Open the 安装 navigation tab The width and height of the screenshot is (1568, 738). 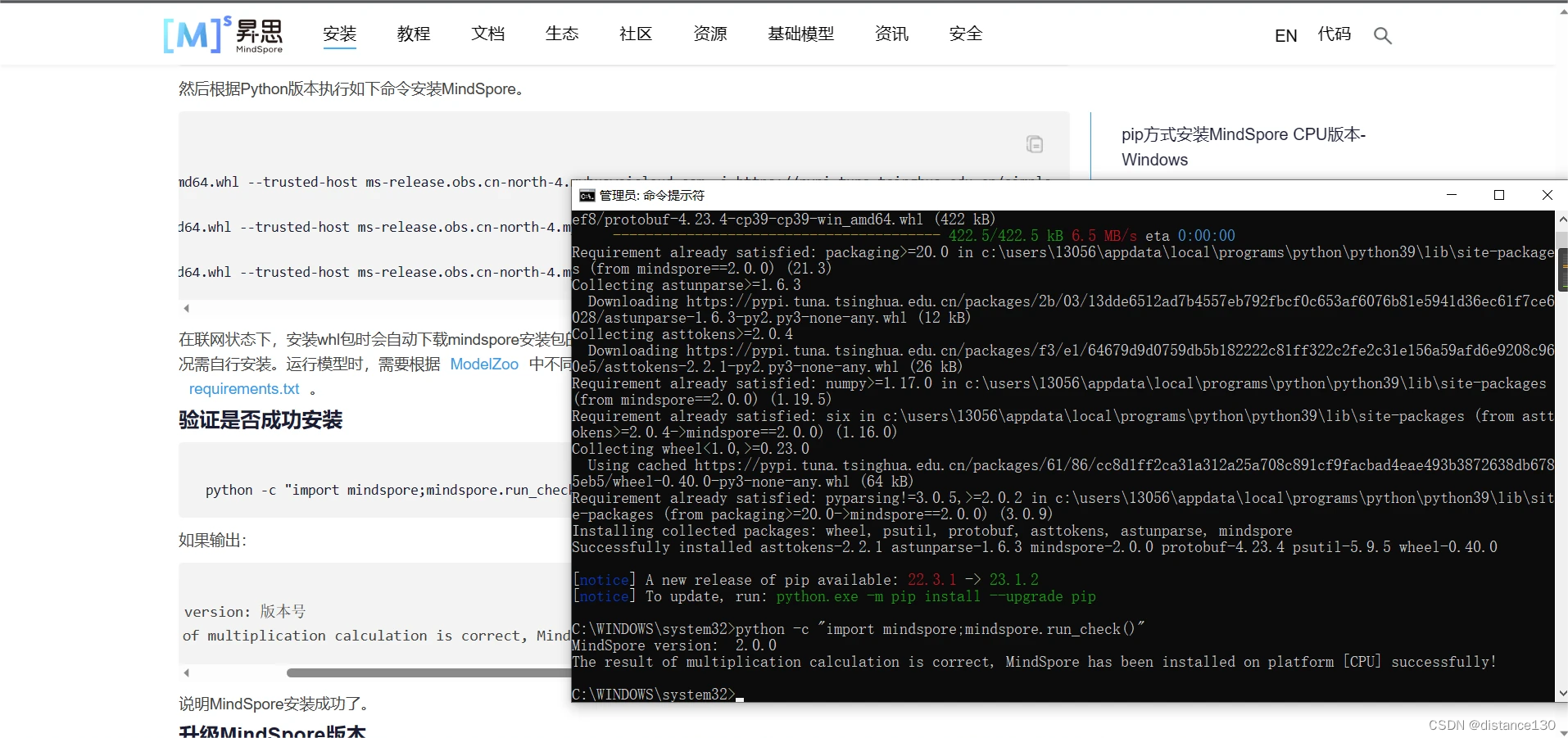339,34
